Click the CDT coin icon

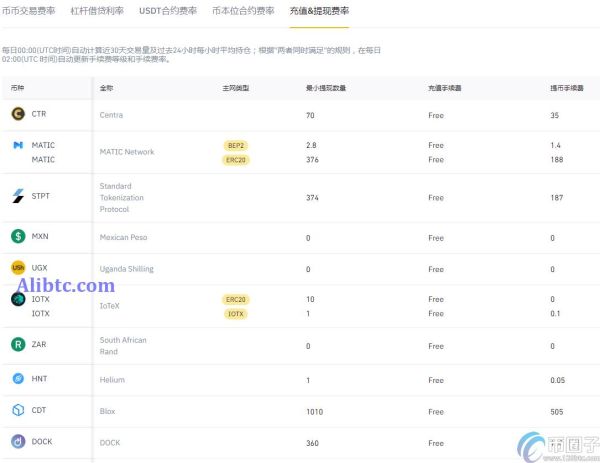pos(18,410)
